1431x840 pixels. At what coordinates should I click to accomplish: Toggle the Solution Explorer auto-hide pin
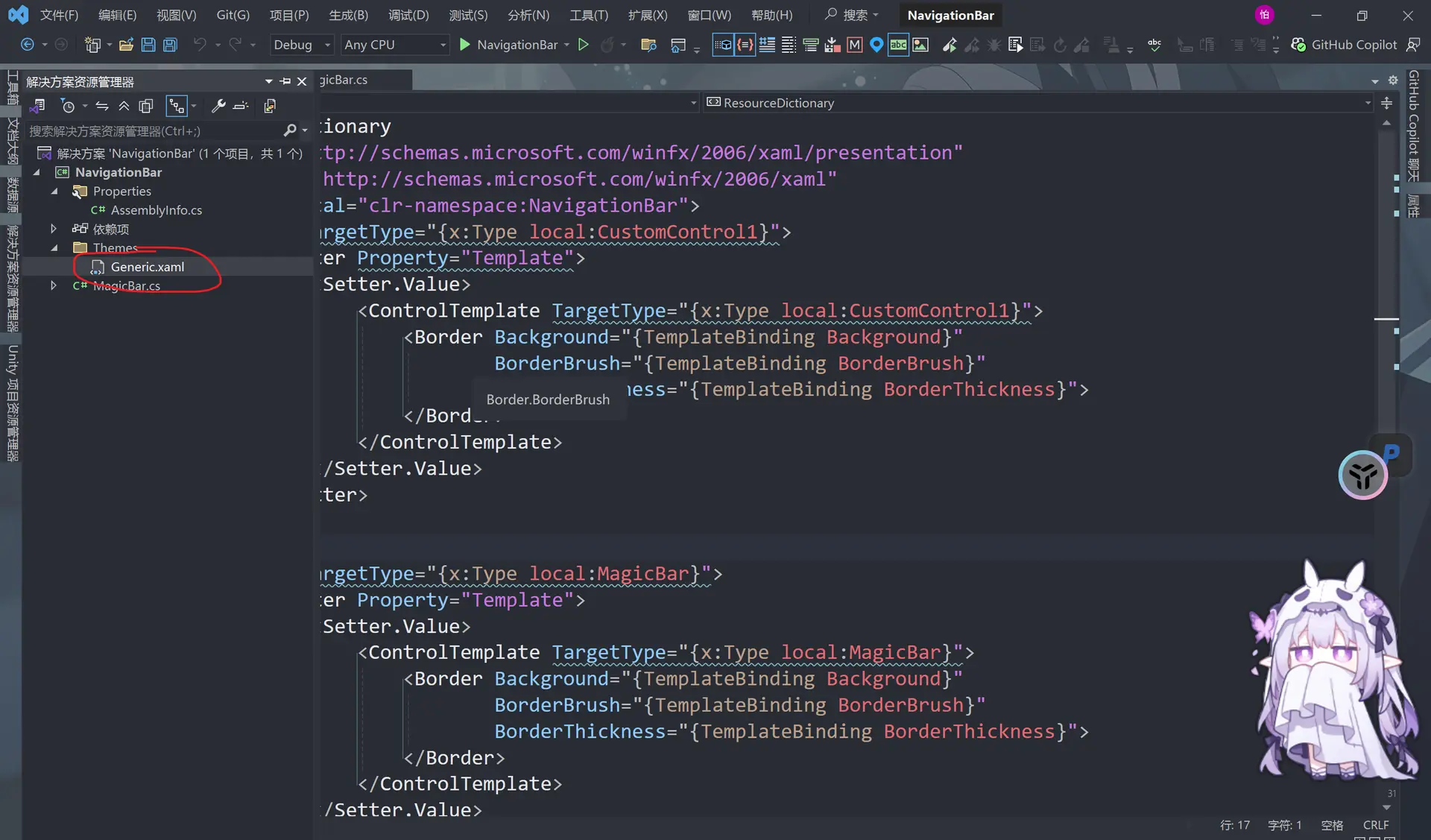tap(285, 81)
